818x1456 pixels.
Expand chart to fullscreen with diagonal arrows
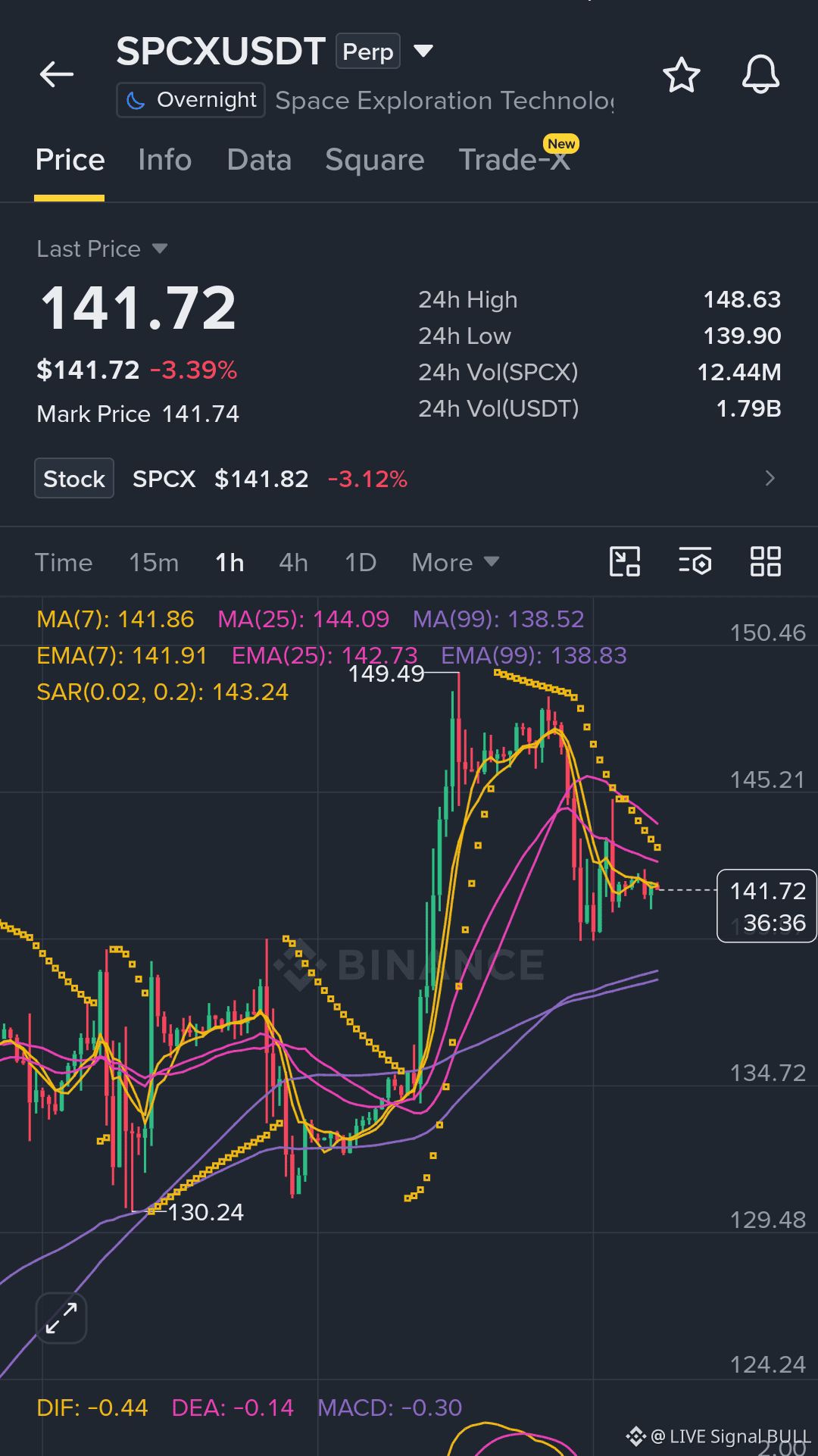(x=61, y=1318)
